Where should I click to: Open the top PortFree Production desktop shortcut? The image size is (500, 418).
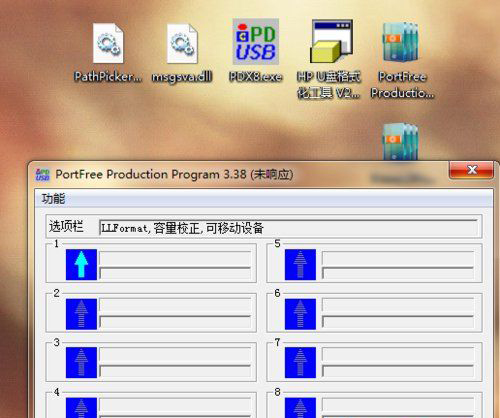pyautogui.click(x=400, y=42)
